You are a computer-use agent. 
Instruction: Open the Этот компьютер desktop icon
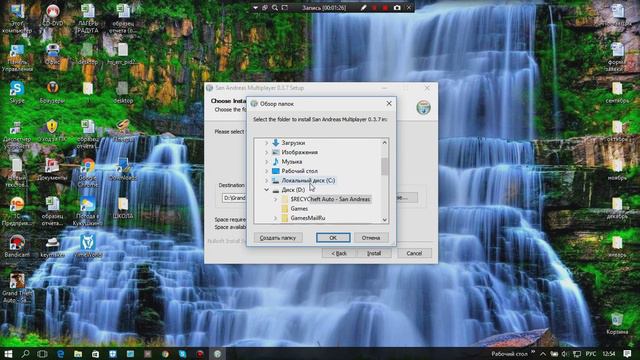tap(17, 18)
